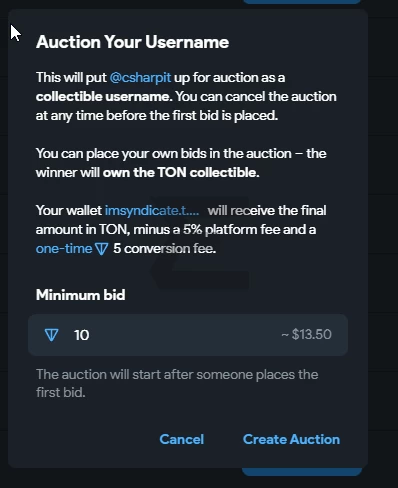Click the bold own the TON collectible text

pos(181,173)
